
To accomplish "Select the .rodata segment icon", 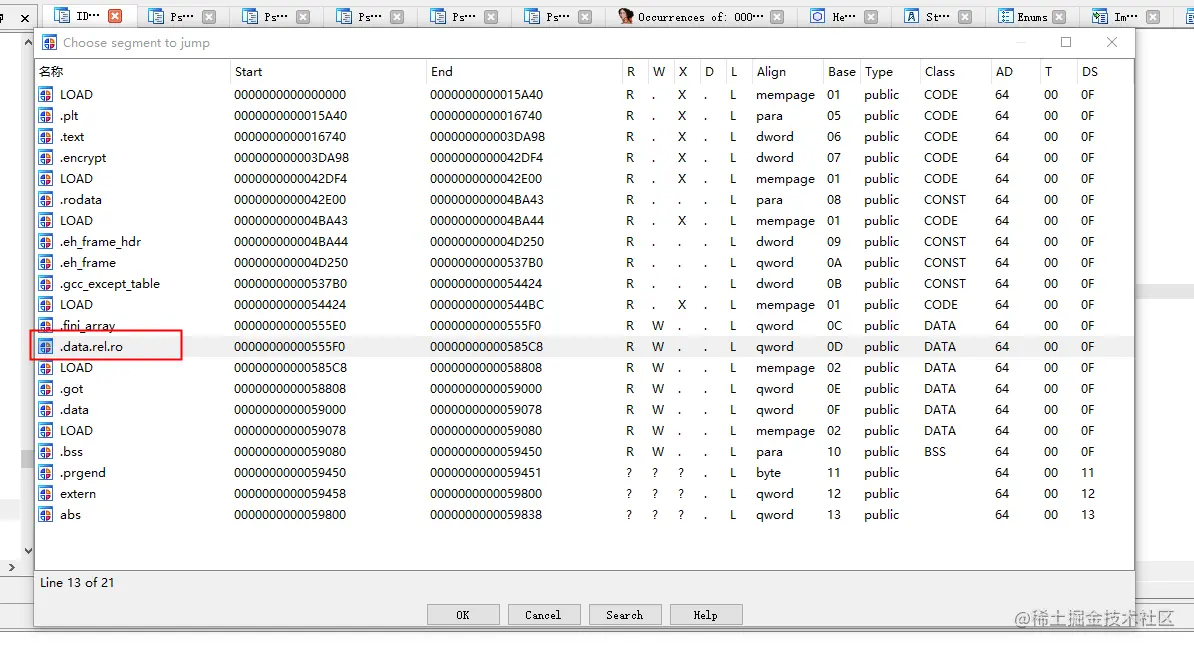I will (x=46, y=200).
